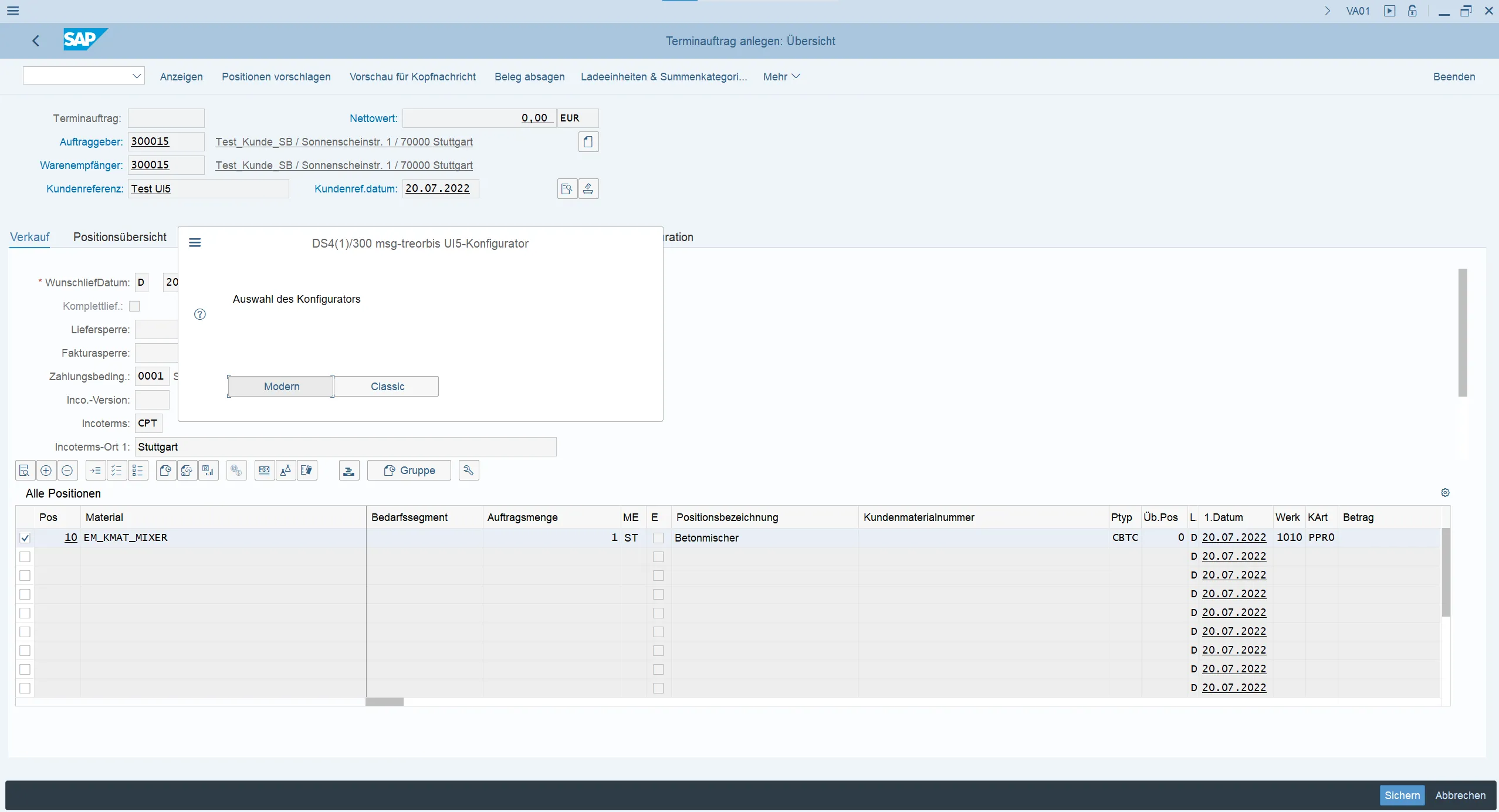Screen dimensions: 1499x812
Task: Expand the top-right chevron next to VA01
Action: point(1328,11)
